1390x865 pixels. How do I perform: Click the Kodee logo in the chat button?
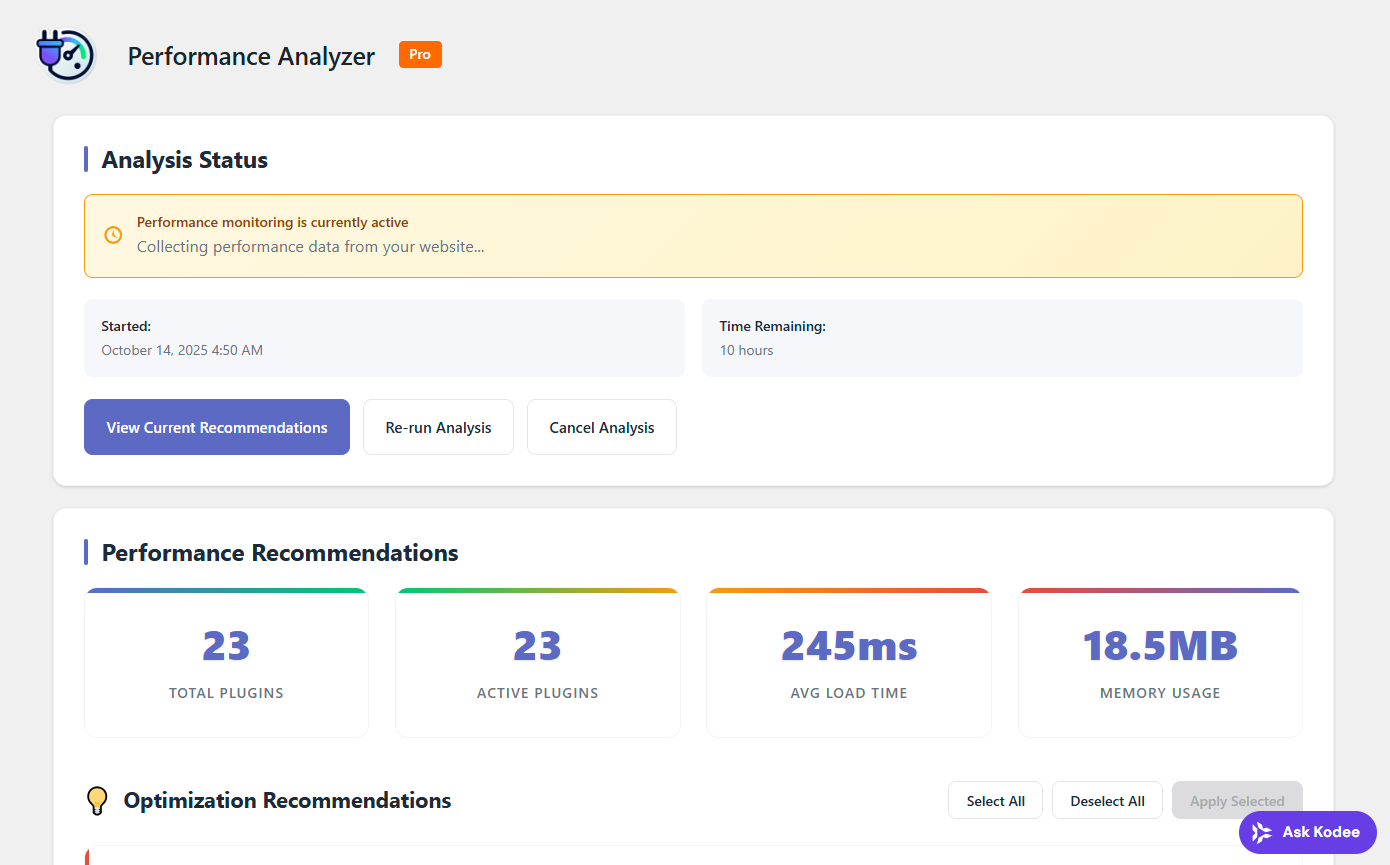(x=1262, y=832)
